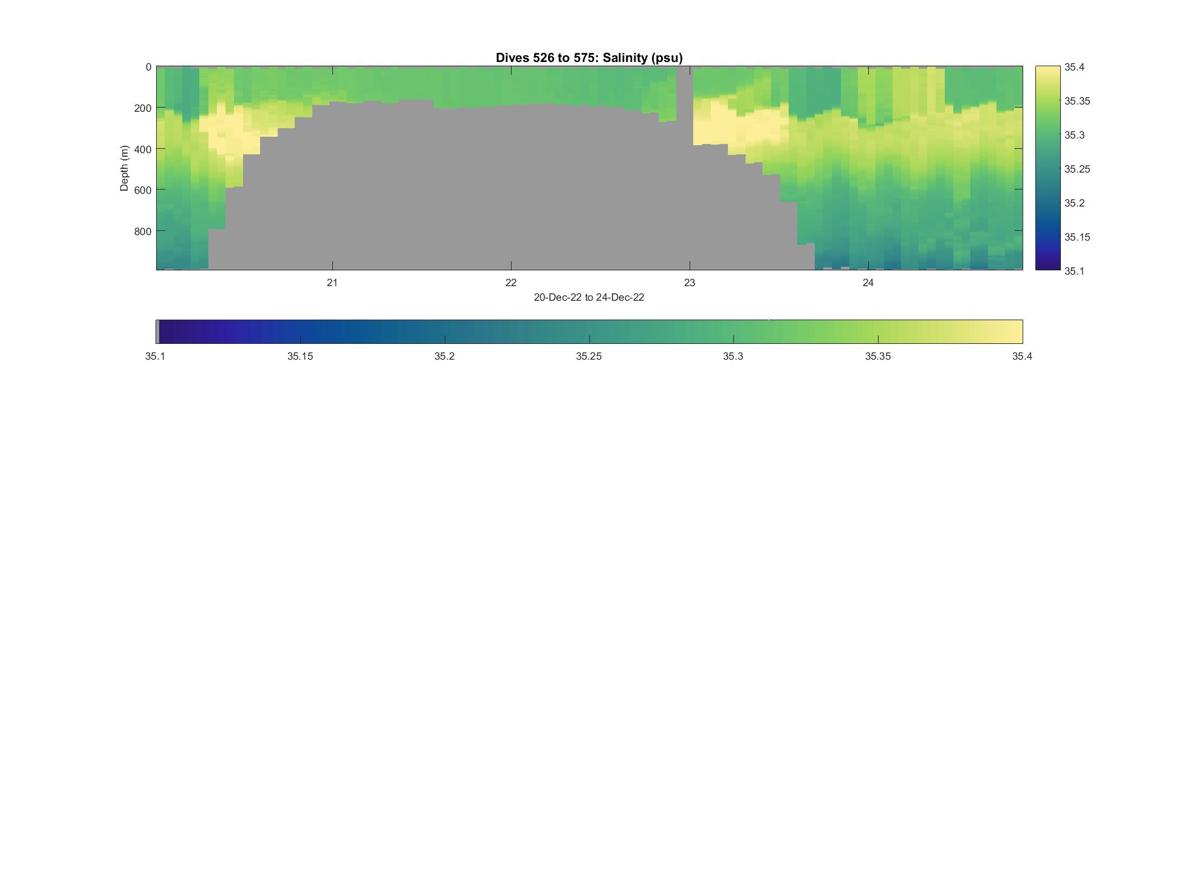Click the vertical salinity colorbar

click(1047, 168)
